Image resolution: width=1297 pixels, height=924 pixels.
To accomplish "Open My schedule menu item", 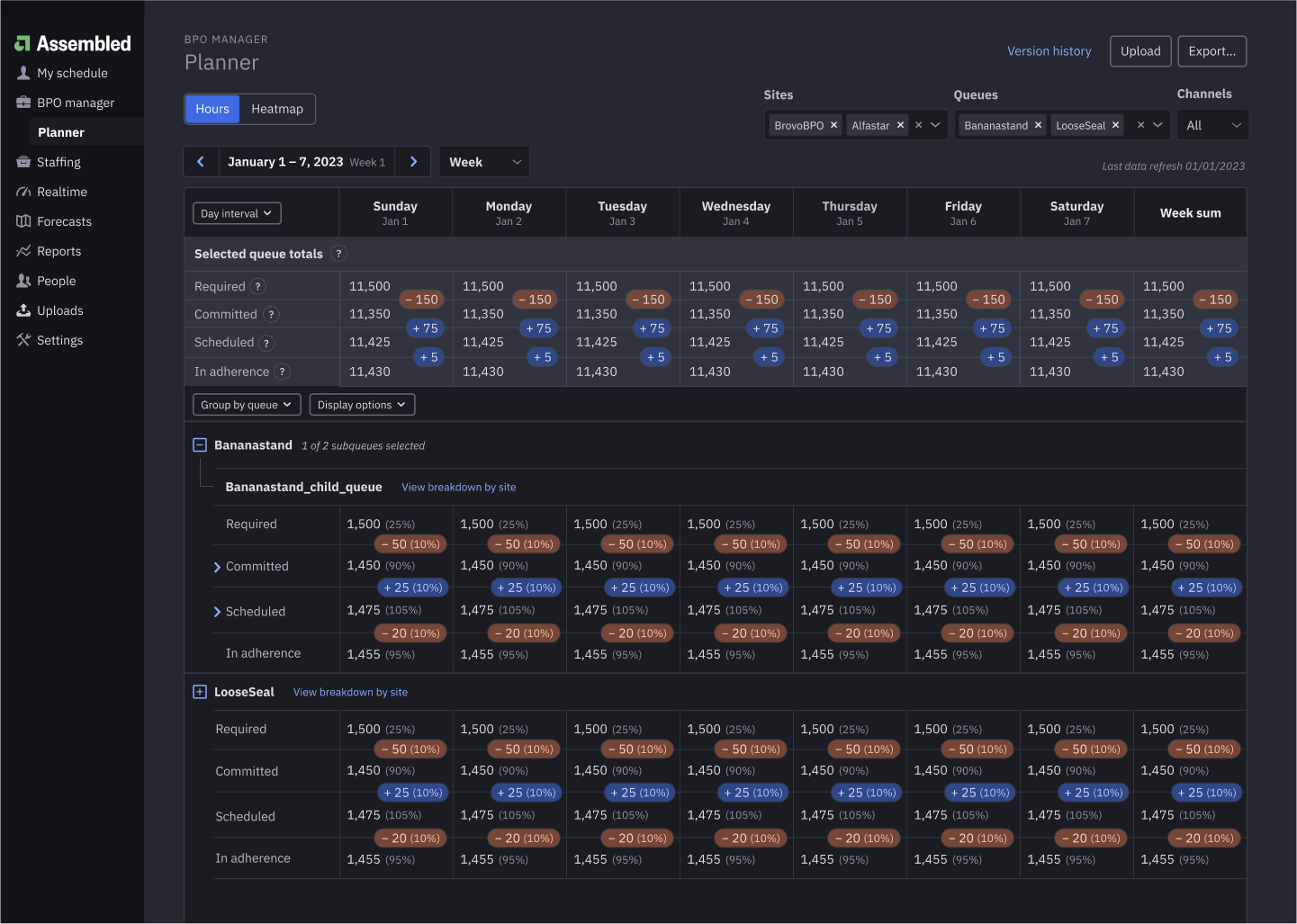I will (72, 73).
